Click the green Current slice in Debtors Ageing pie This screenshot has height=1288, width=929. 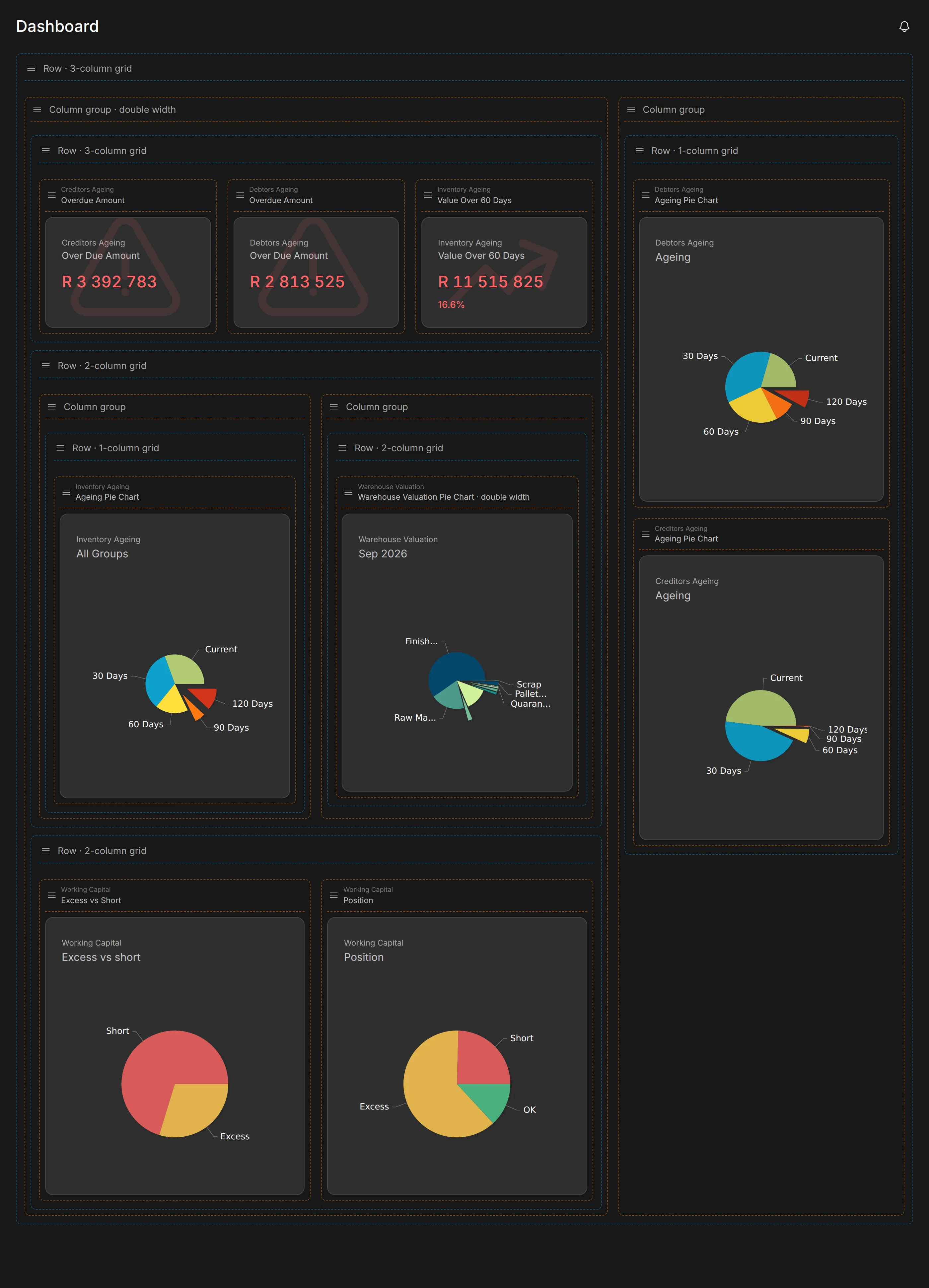[779, 371]
